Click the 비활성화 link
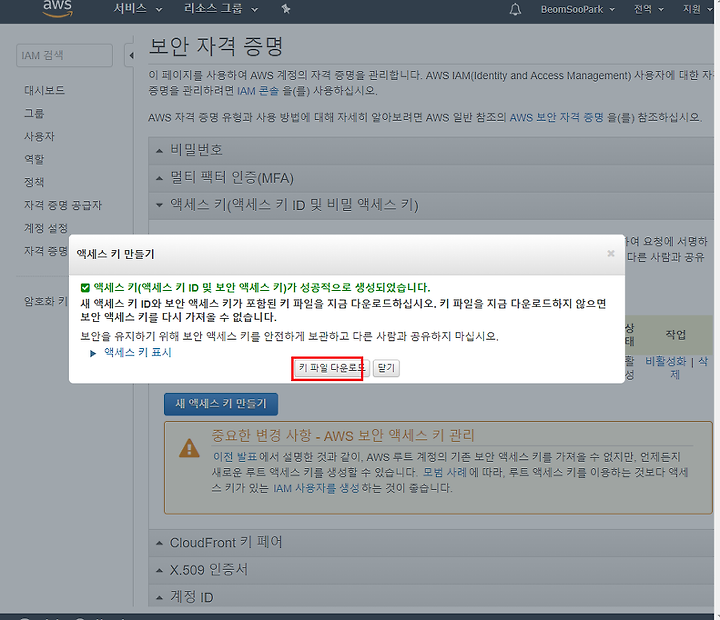 tap(665, 361)
